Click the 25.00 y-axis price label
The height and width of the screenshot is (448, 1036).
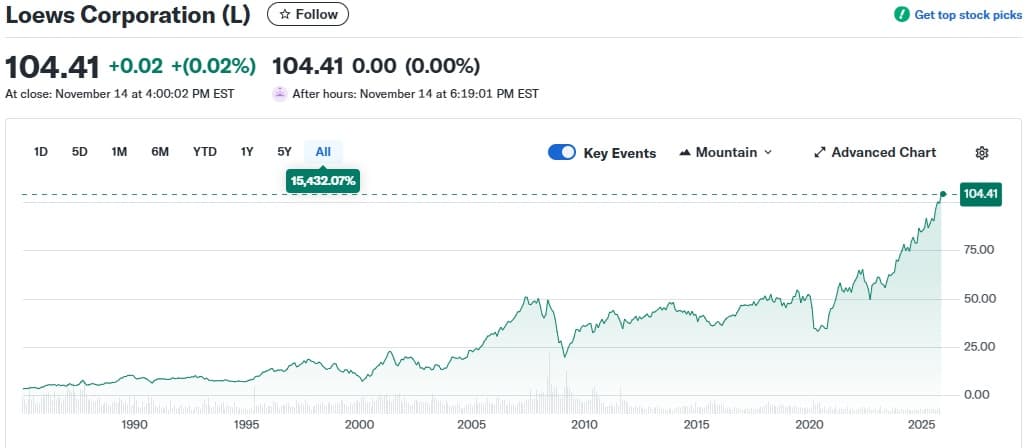tap(979, 346)
